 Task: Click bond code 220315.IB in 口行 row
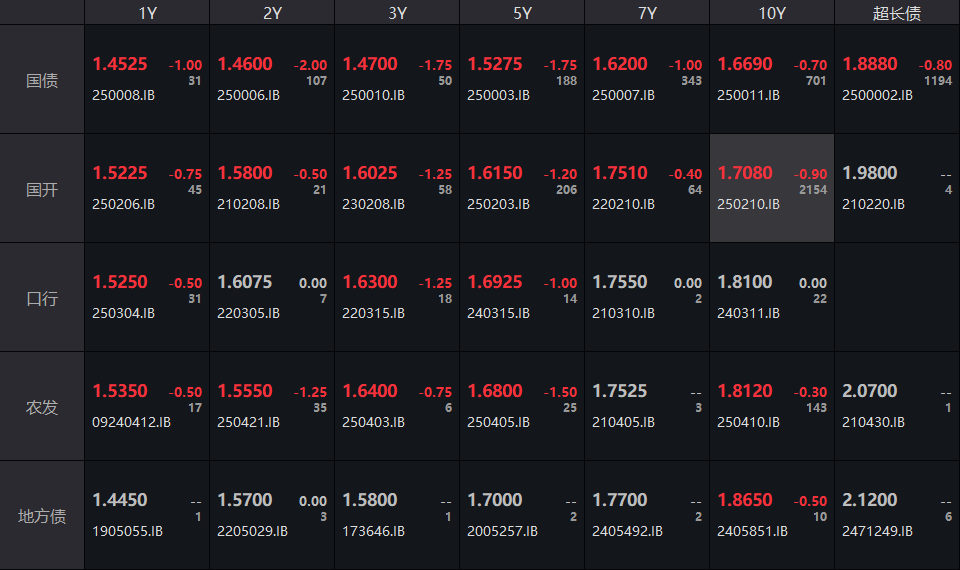coord(373,313)
